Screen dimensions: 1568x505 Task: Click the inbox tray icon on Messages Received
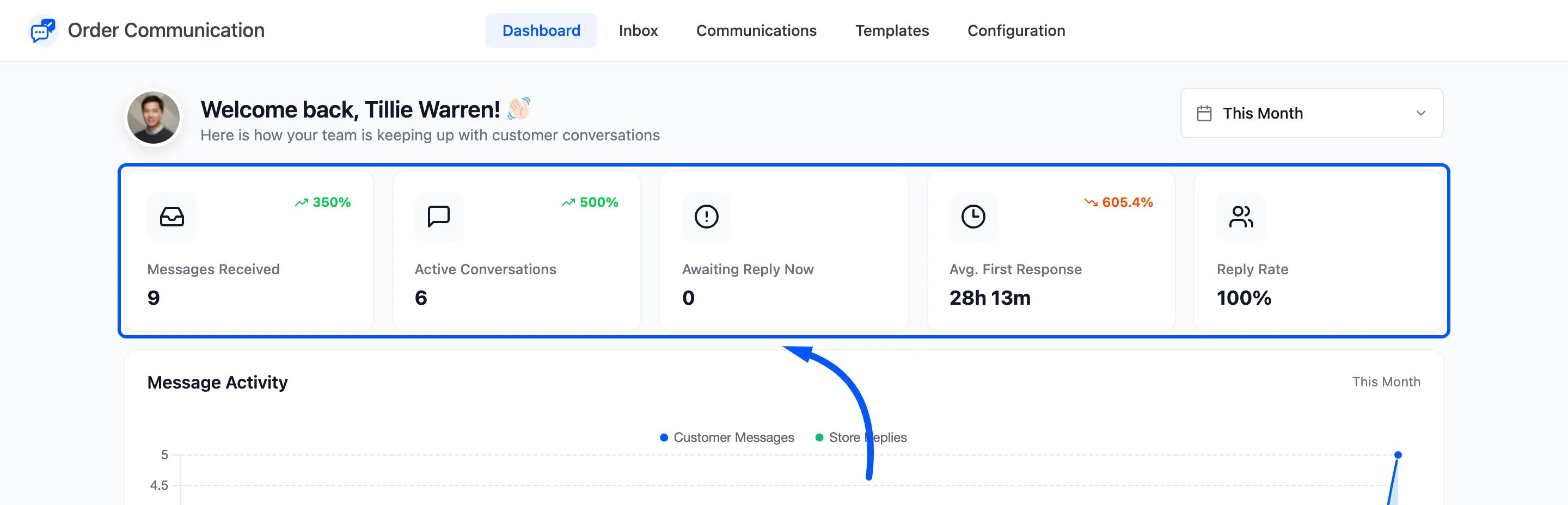click(x=171, y=217)
